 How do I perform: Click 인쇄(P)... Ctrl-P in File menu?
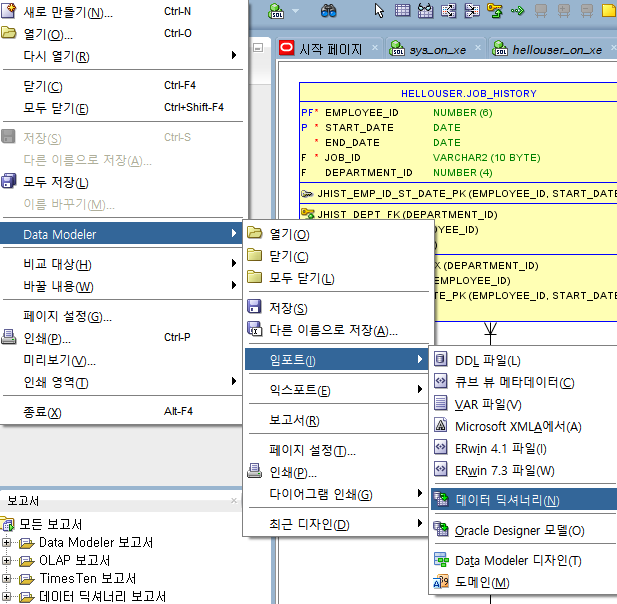122,338
